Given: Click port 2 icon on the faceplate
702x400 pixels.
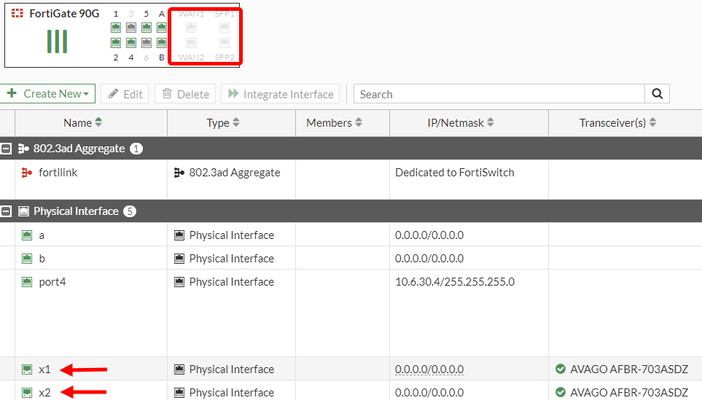Looking at the screenshot, I should click(x=116, y=43).
